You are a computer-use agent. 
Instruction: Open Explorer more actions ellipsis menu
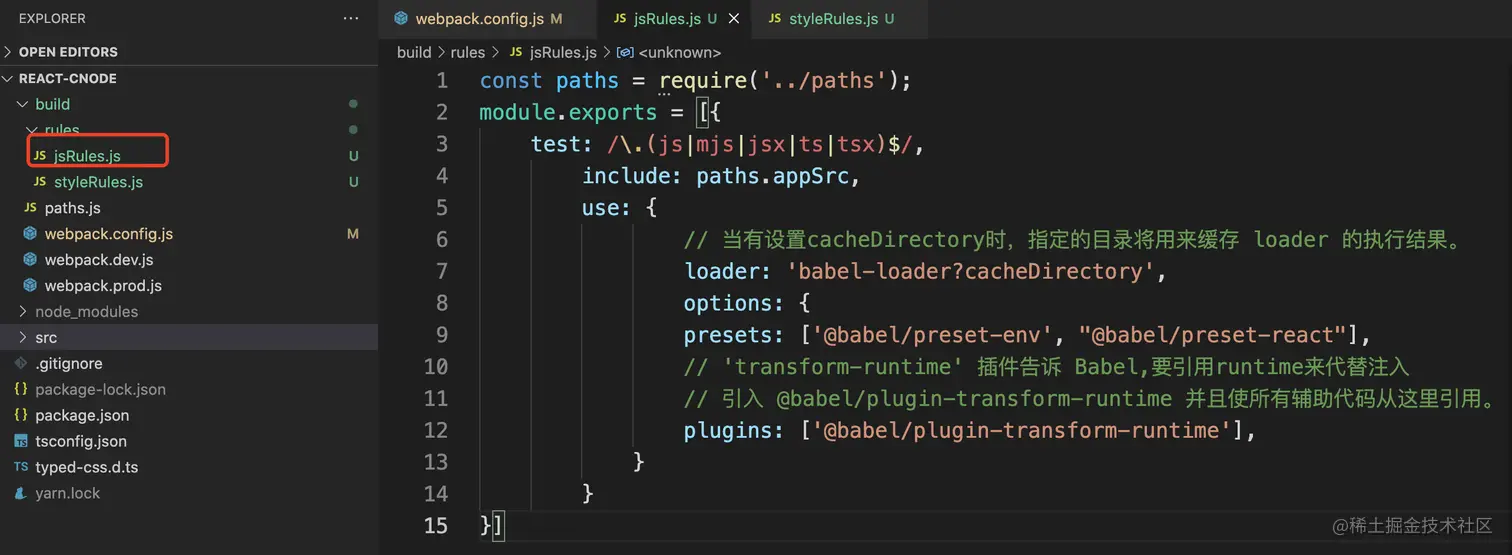point(350,18)
